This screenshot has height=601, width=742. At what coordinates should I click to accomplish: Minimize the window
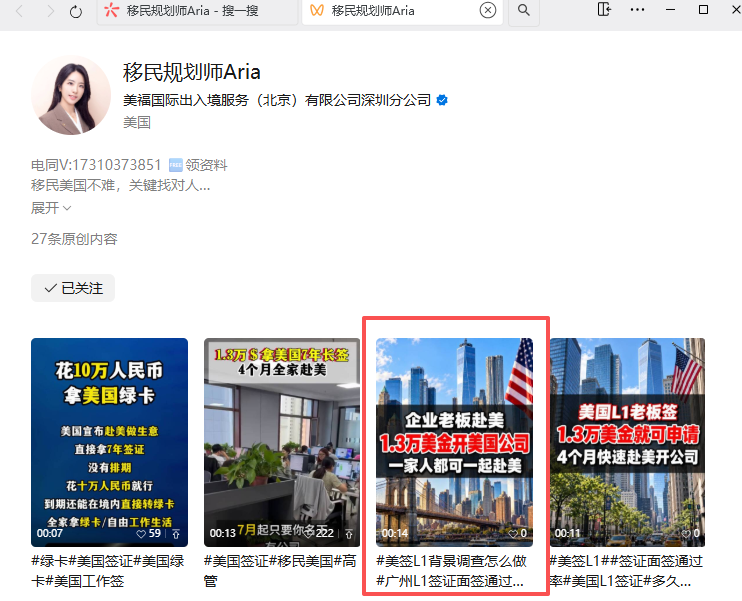671,9
